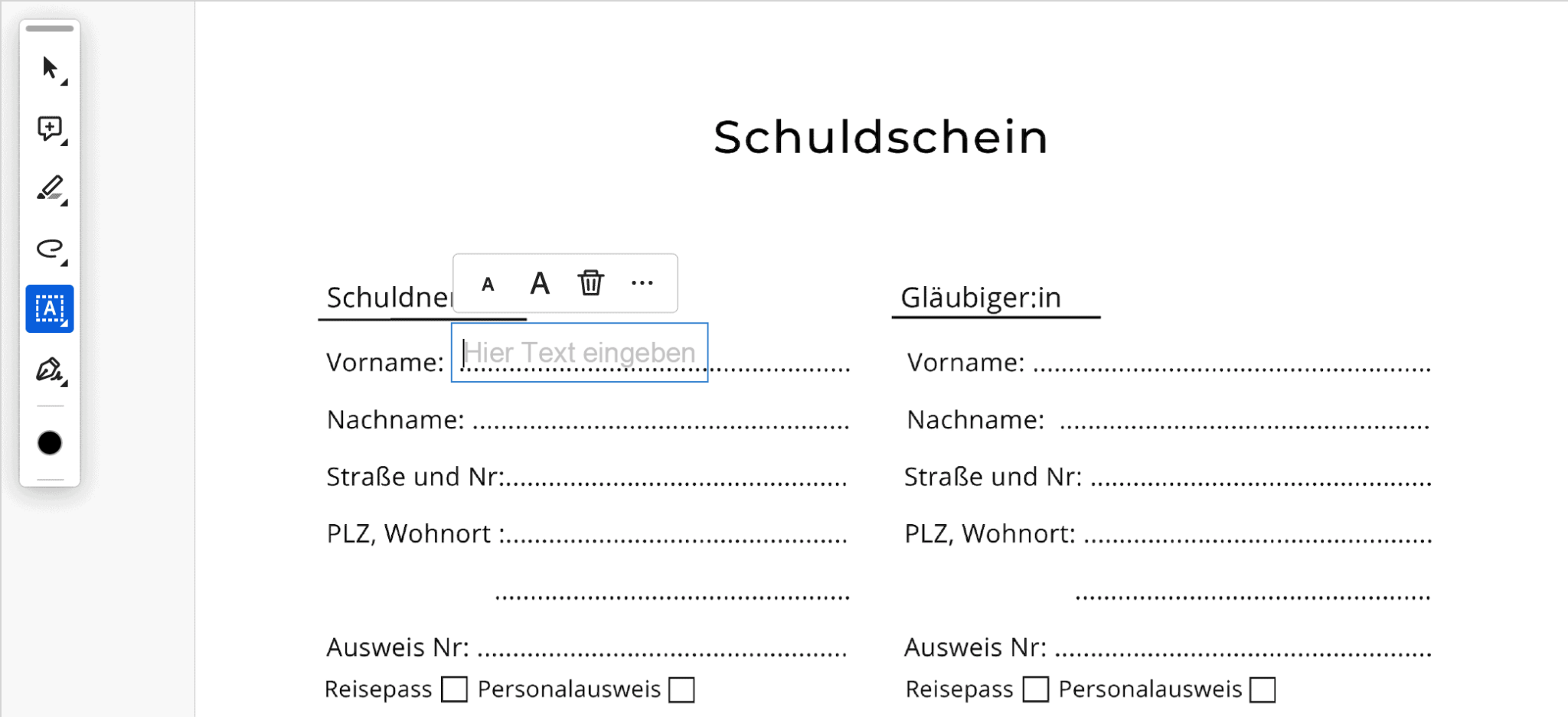Open the fountain pen signature tool
Screen dimensions: 1568x717
click(49, 370)
